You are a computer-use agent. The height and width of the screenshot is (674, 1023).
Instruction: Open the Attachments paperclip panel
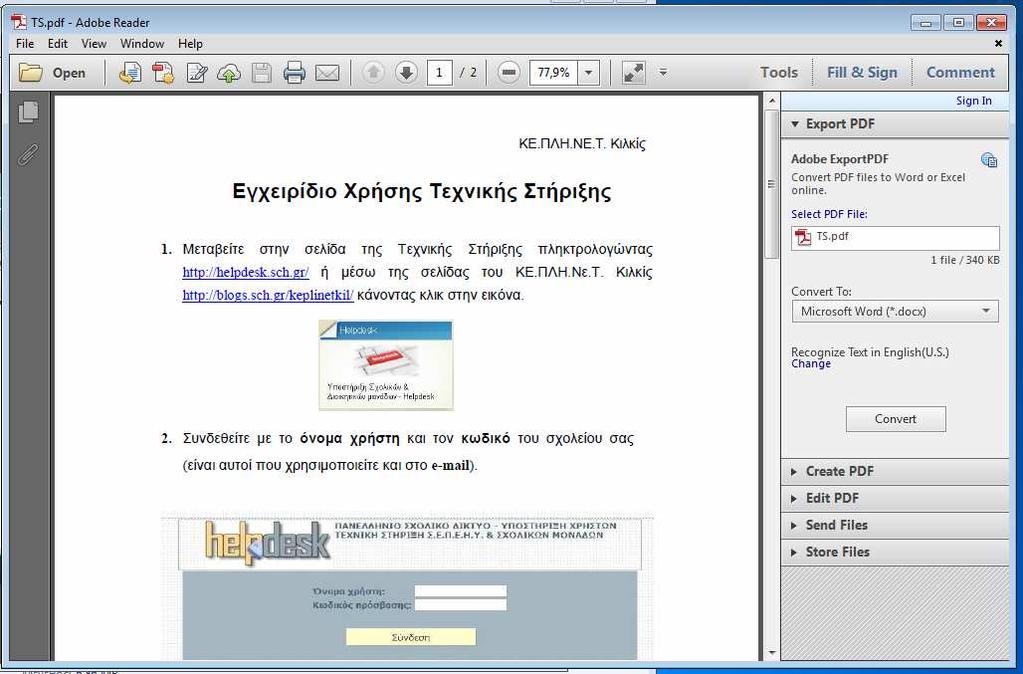(27, 155)
